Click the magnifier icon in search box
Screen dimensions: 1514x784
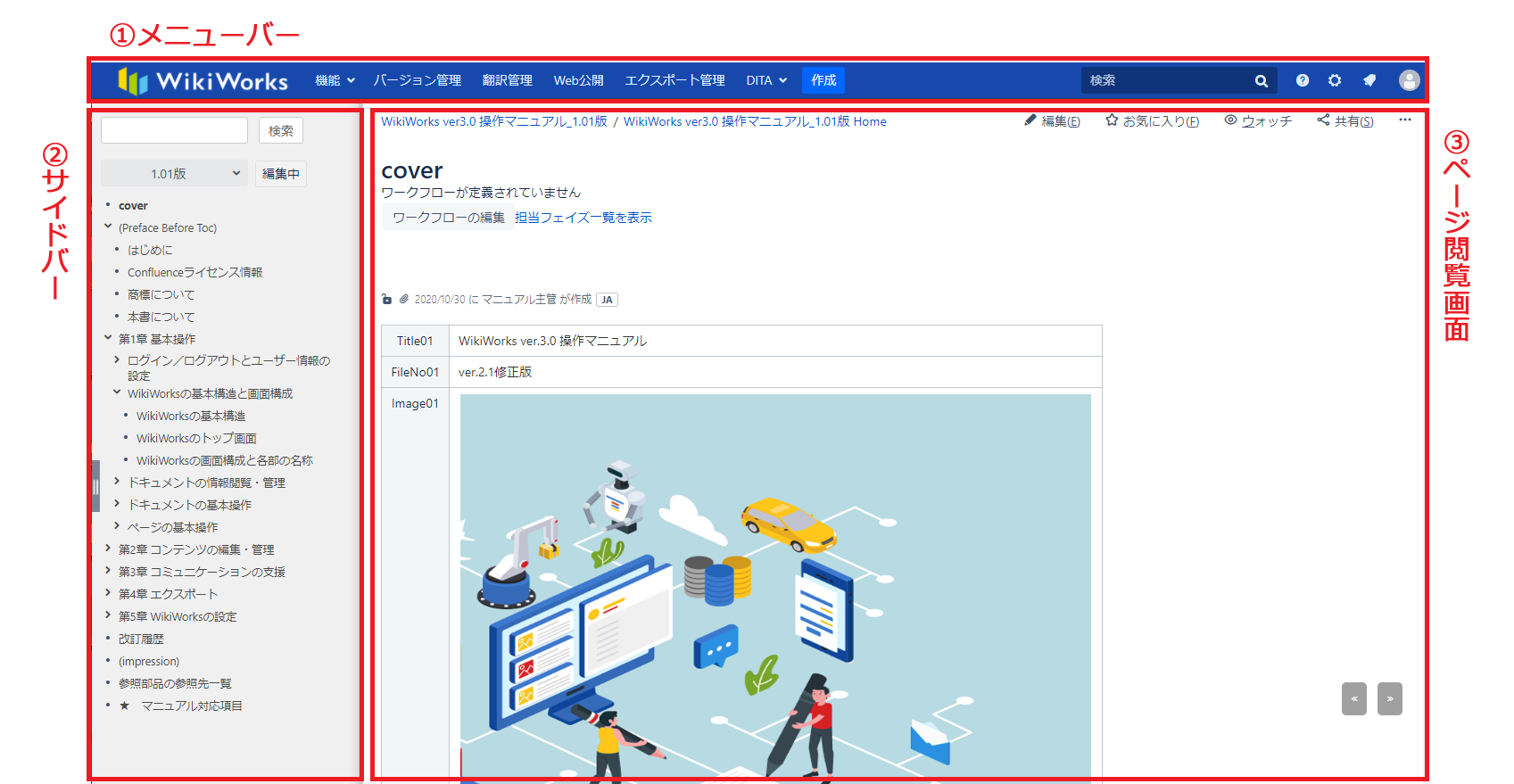(1261, 81)
